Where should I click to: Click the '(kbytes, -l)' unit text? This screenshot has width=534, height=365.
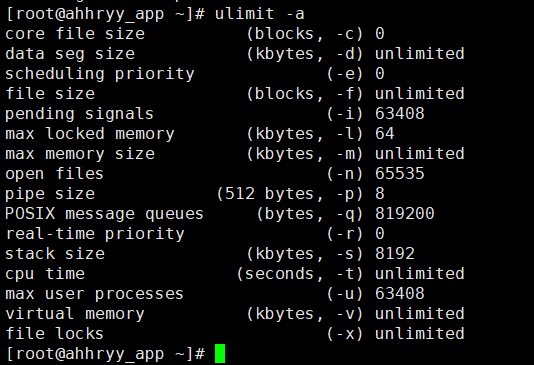point(305,134)
